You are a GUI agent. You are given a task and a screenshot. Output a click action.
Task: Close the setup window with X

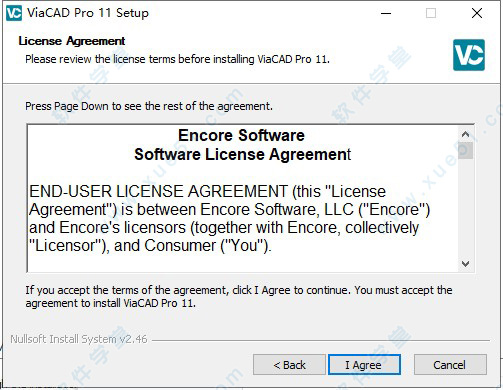[x=477, y=13]
